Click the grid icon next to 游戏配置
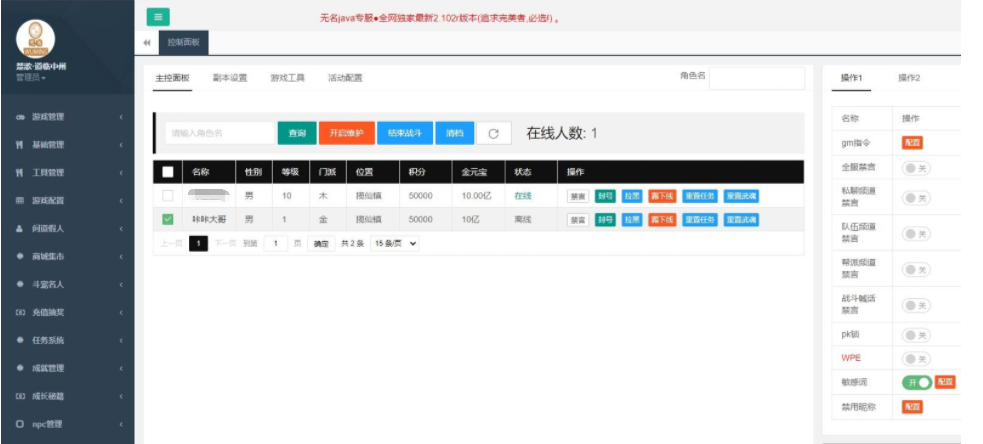 [20, 200]
